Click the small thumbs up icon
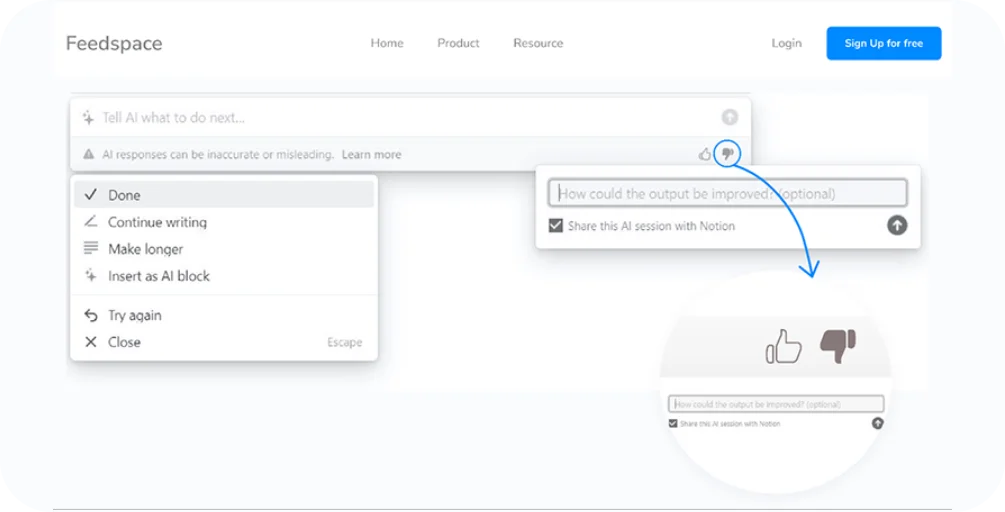Image resolution: width=1005 pixels, height=512 pixels. pos(704,154)
